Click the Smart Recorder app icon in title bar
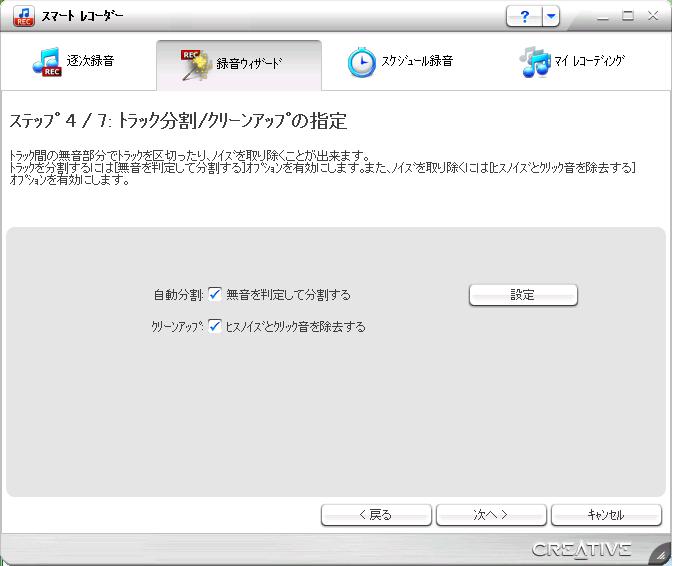The width and height of the screenshot is (683, 566). tap(21, 18)
